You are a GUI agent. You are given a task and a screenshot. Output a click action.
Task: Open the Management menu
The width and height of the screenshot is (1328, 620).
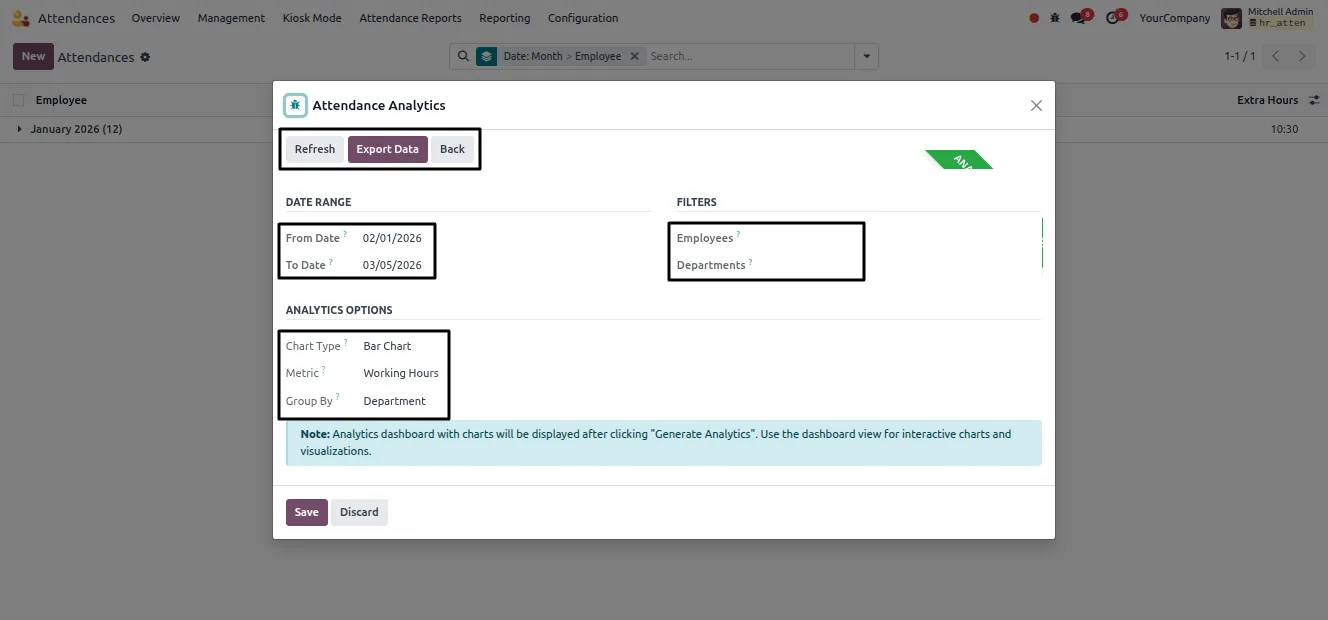tap(231, 18)
